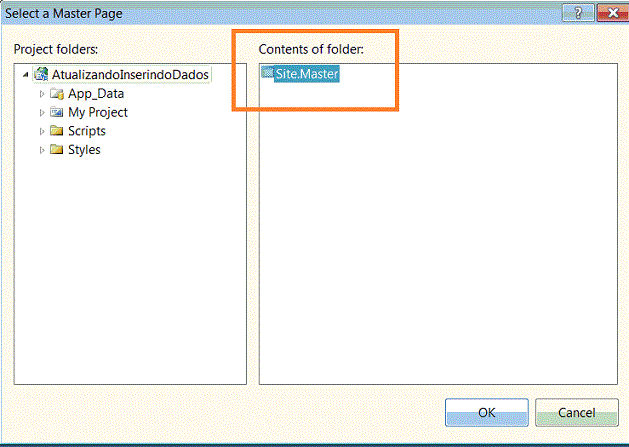Expand the Styles folder
629x447 pixels.
click(x=42, y=150)
